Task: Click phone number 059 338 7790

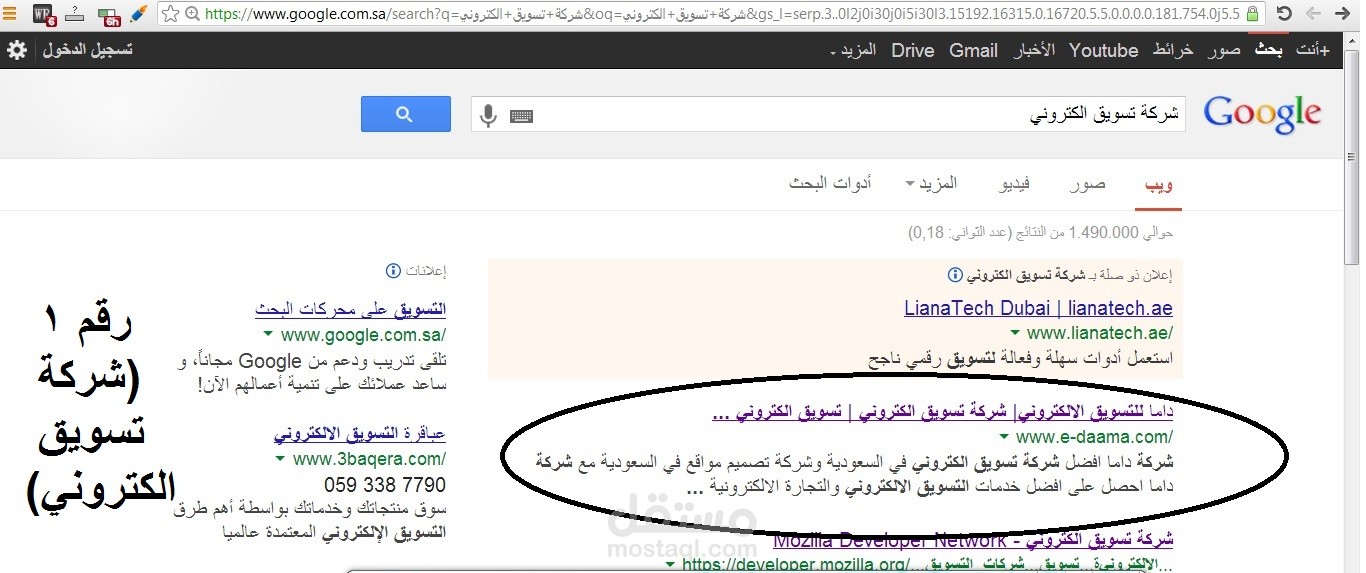Action: 384,486
